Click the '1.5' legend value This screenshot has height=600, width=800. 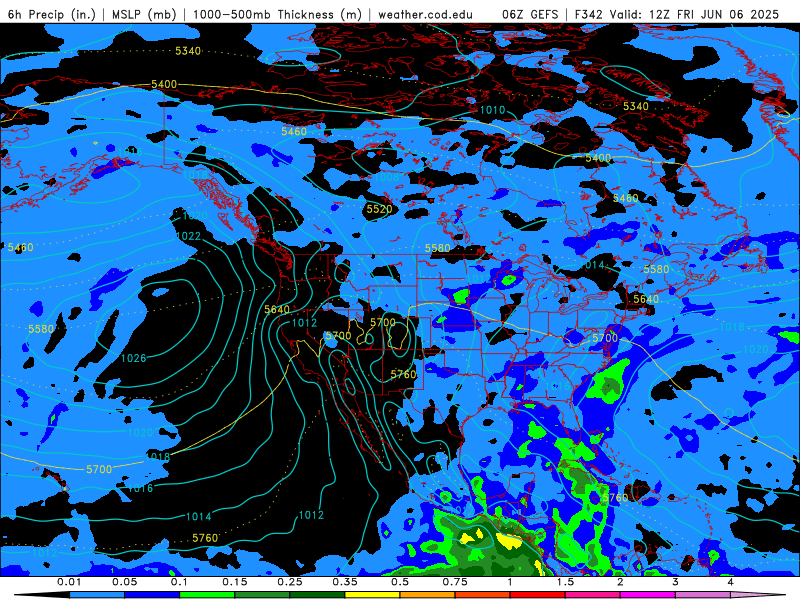pyautogui.click(x=565, y=582)
